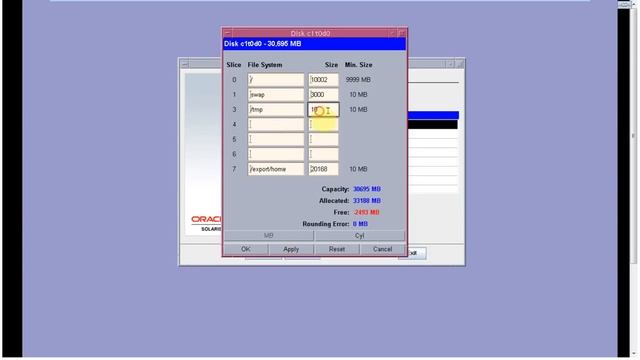Click the outer window vertical scrollbar
The image size is (640, 360).
tap(634, 180)
